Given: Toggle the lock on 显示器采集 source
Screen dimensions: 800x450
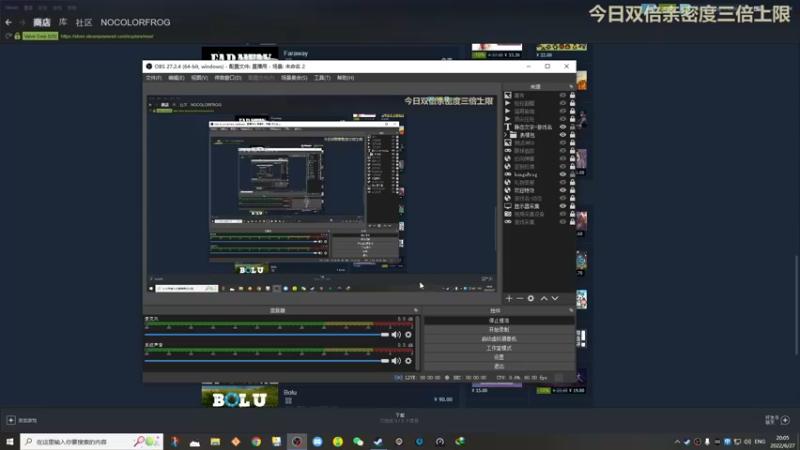Looking at the screenshot, I should (x=572, y=206).
